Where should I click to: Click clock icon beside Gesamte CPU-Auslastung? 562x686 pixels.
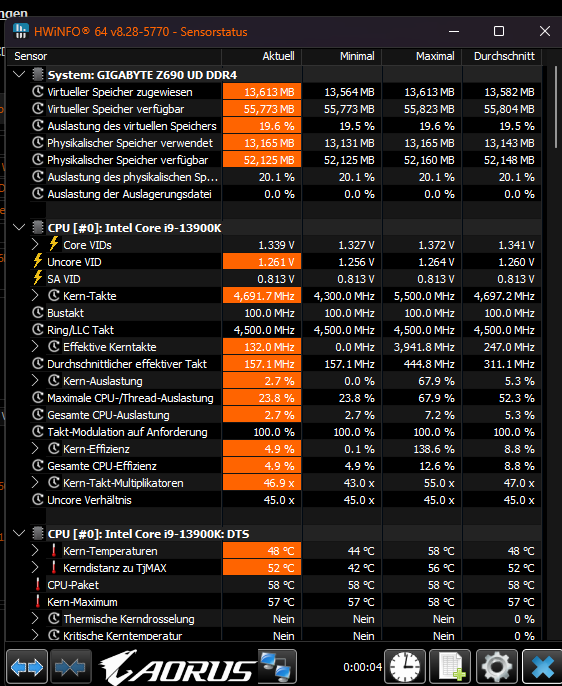[x=38, y=414]
